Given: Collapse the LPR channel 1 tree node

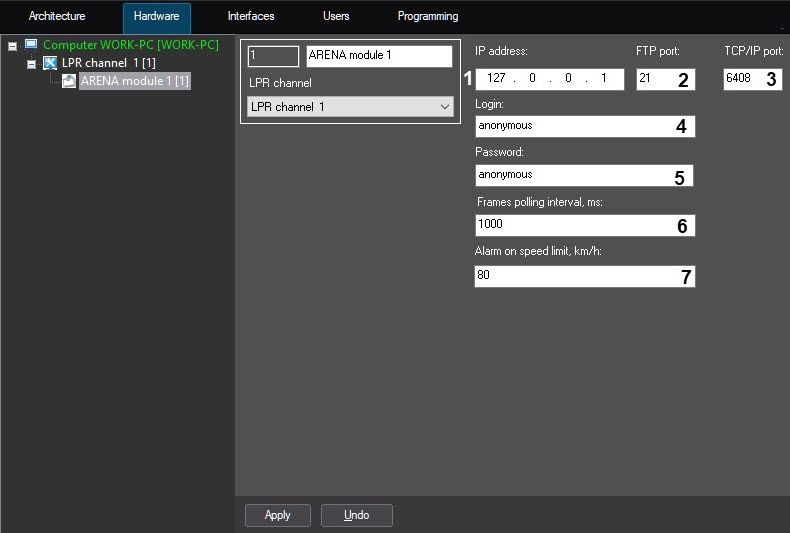Looking at the screenshot, I should click(32, 64).
